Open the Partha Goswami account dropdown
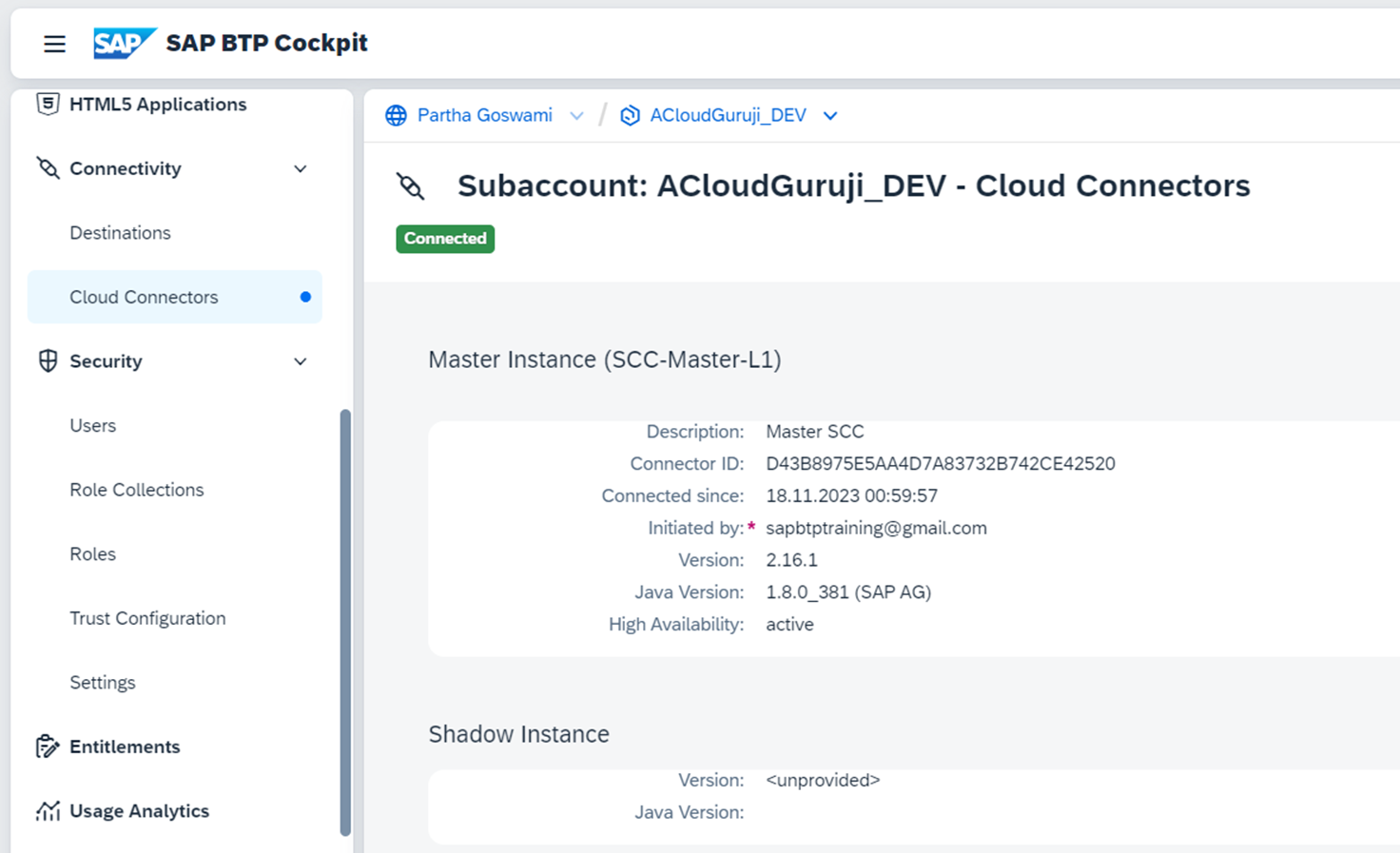 coord(576,116)
